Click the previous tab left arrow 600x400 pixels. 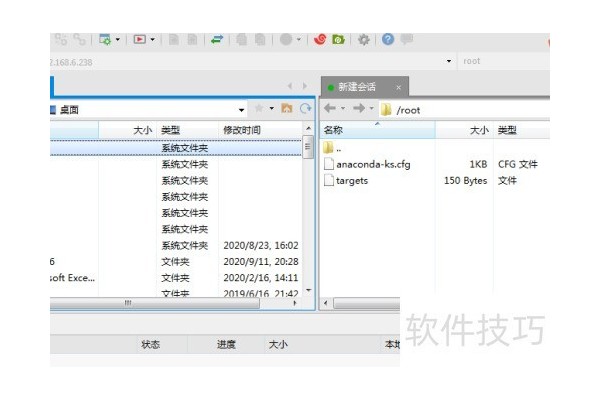coord(290,86)
